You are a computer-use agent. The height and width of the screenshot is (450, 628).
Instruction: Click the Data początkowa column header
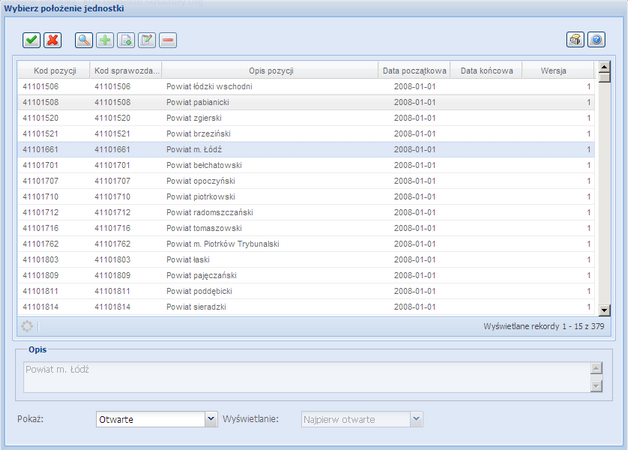pyautogui.click(x=413, y=71)
